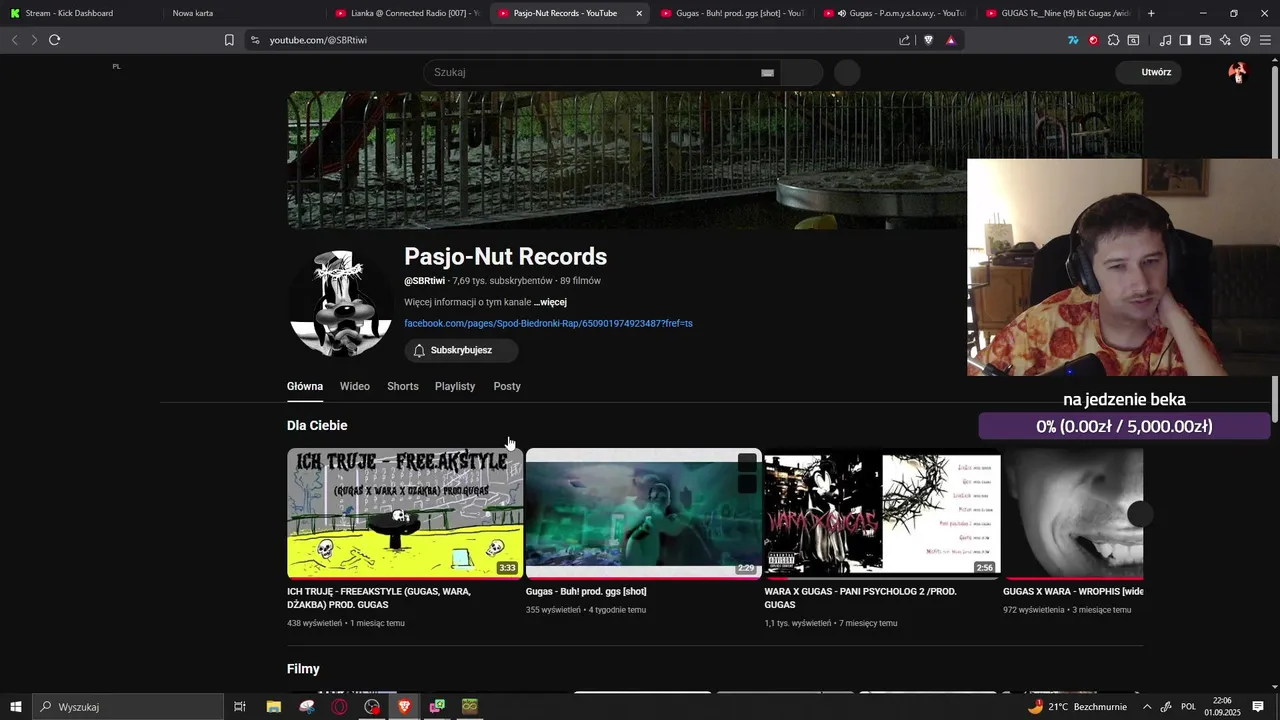This screenshot has height=720, width=1280.
Task: Open GUGAS X WARA - WROPHIS title
Action: [x=1073, y=591]
